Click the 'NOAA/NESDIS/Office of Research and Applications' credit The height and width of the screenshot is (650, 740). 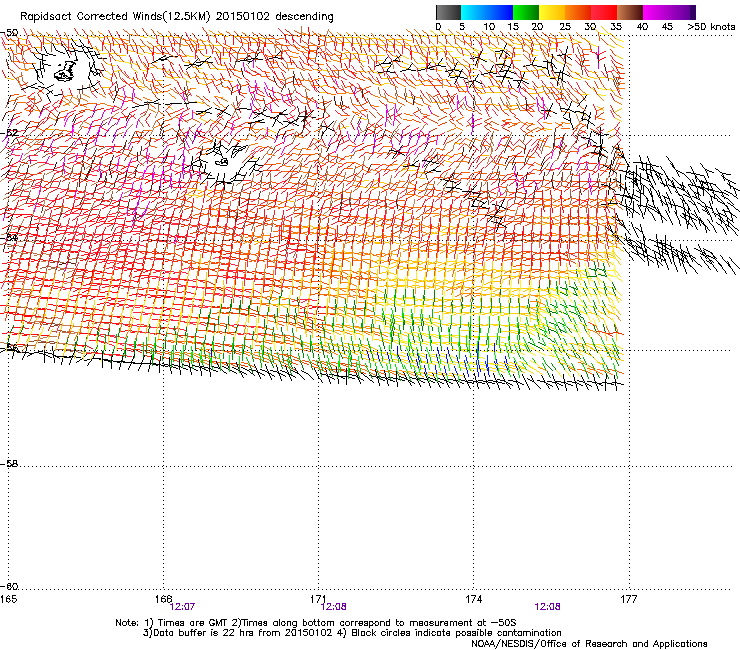click(589, 644)
